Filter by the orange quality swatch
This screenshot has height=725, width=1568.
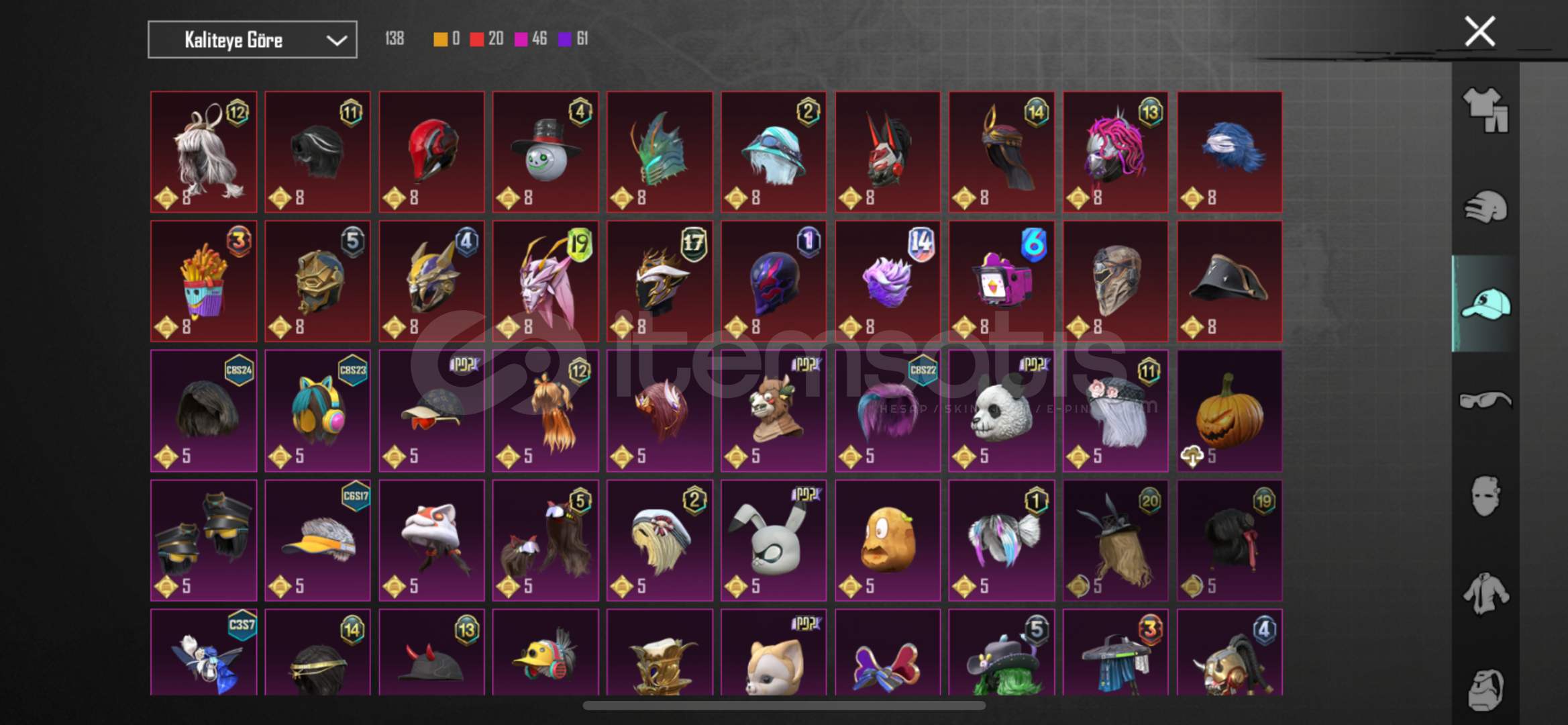click(x=440, y=39)
